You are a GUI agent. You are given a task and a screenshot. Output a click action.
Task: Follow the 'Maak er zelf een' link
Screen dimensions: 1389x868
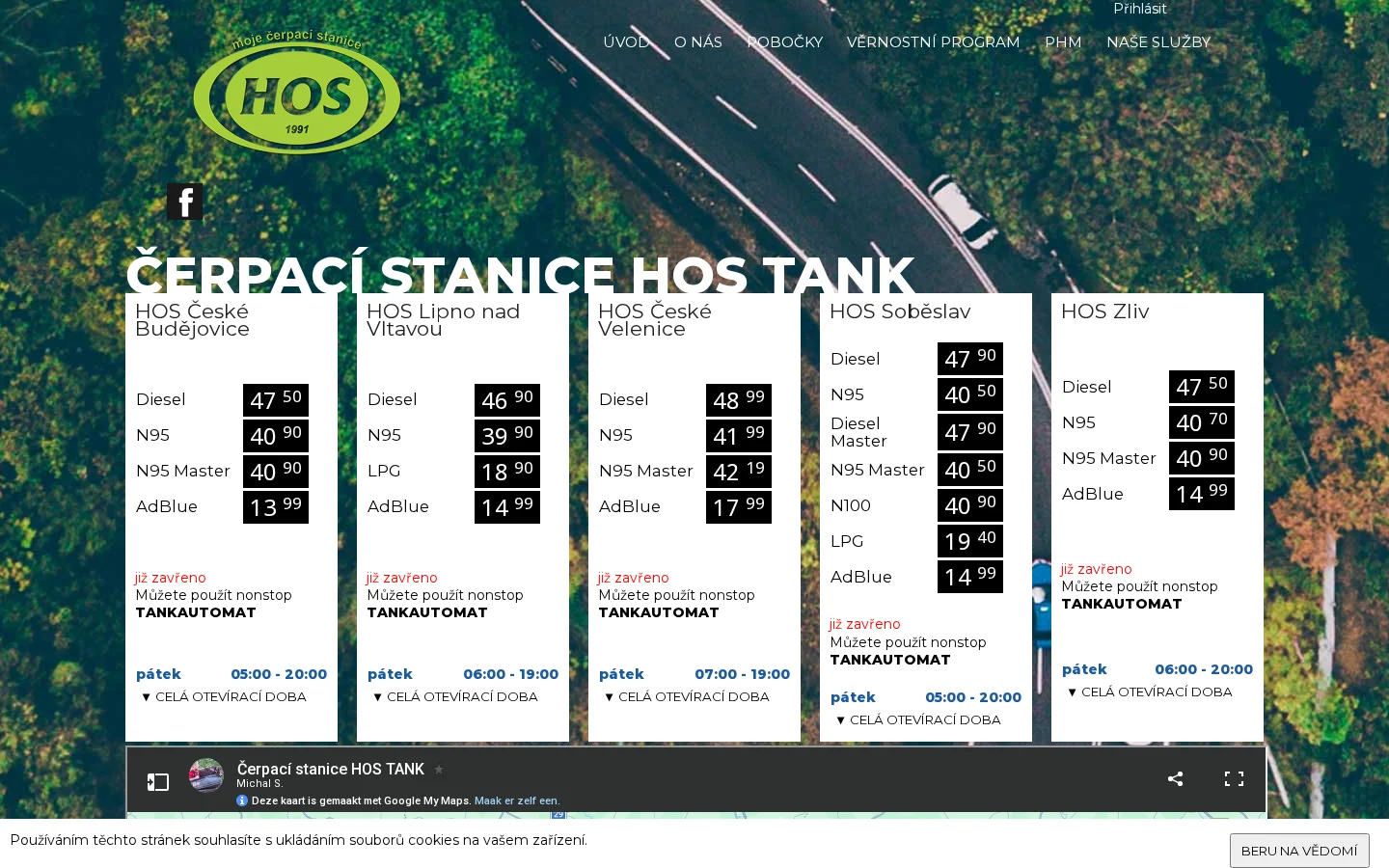click(517, 800)
